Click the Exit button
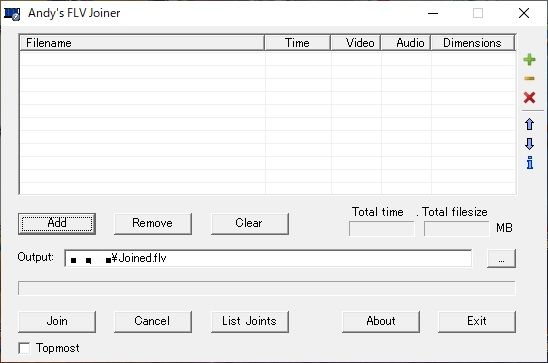This screenshot has height=363, width=548. coord(477,322)
